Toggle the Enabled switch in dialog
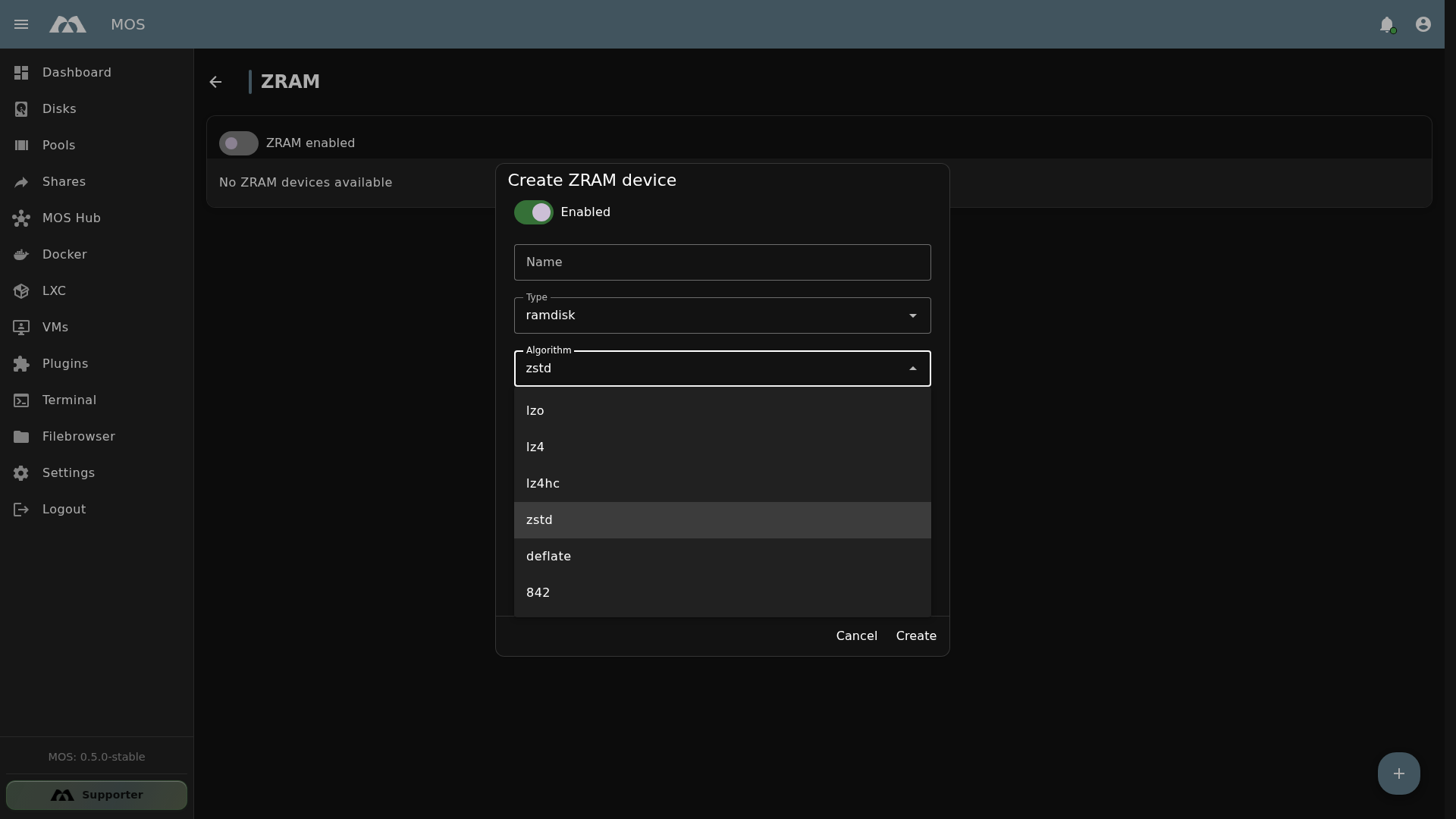The width and height of the screenshot is (1456, 819). point(534,212)
